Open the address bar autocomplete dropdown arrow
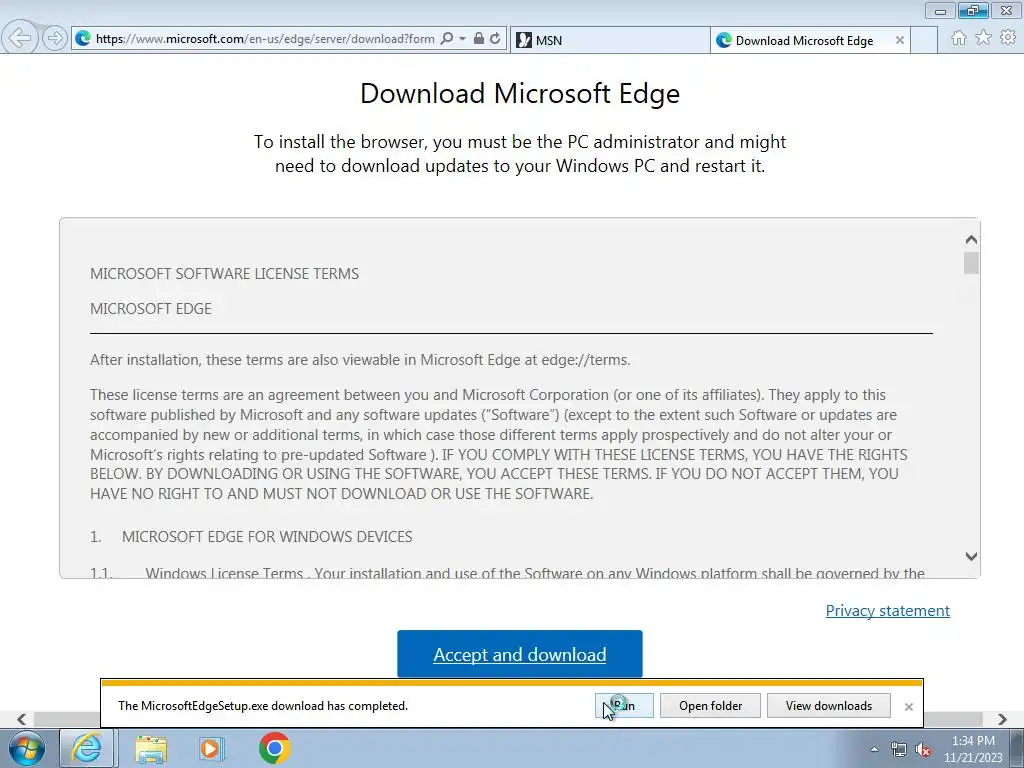This screenshot has height=768, width=1024. [x=462, y=39]
